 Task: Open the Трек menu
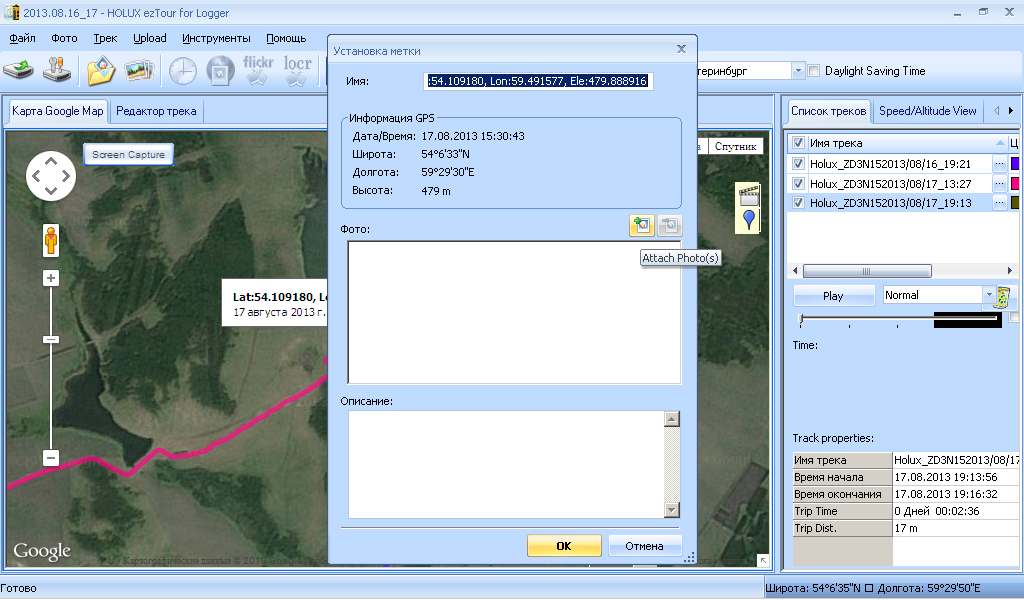[x=105, y=38]
